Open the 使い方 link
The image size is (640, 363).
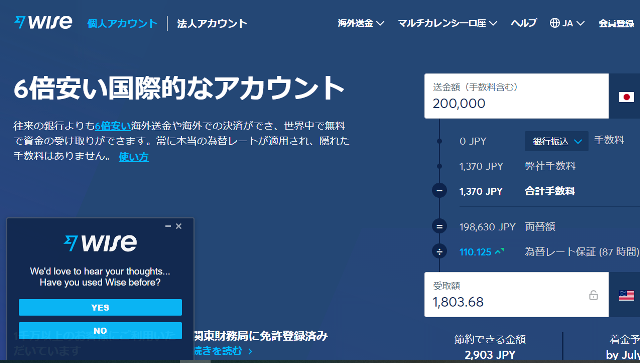[133, 156]
